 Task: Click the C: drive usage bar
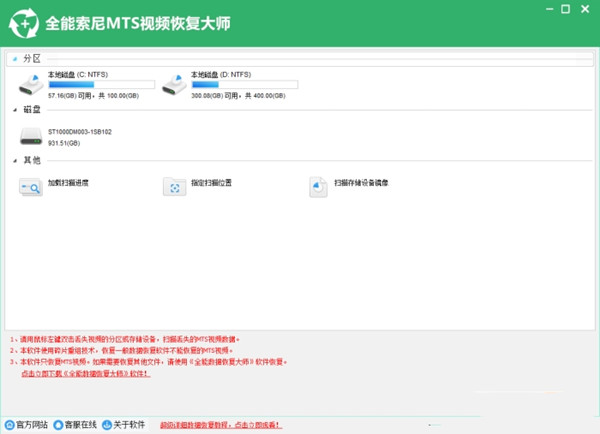101,85
